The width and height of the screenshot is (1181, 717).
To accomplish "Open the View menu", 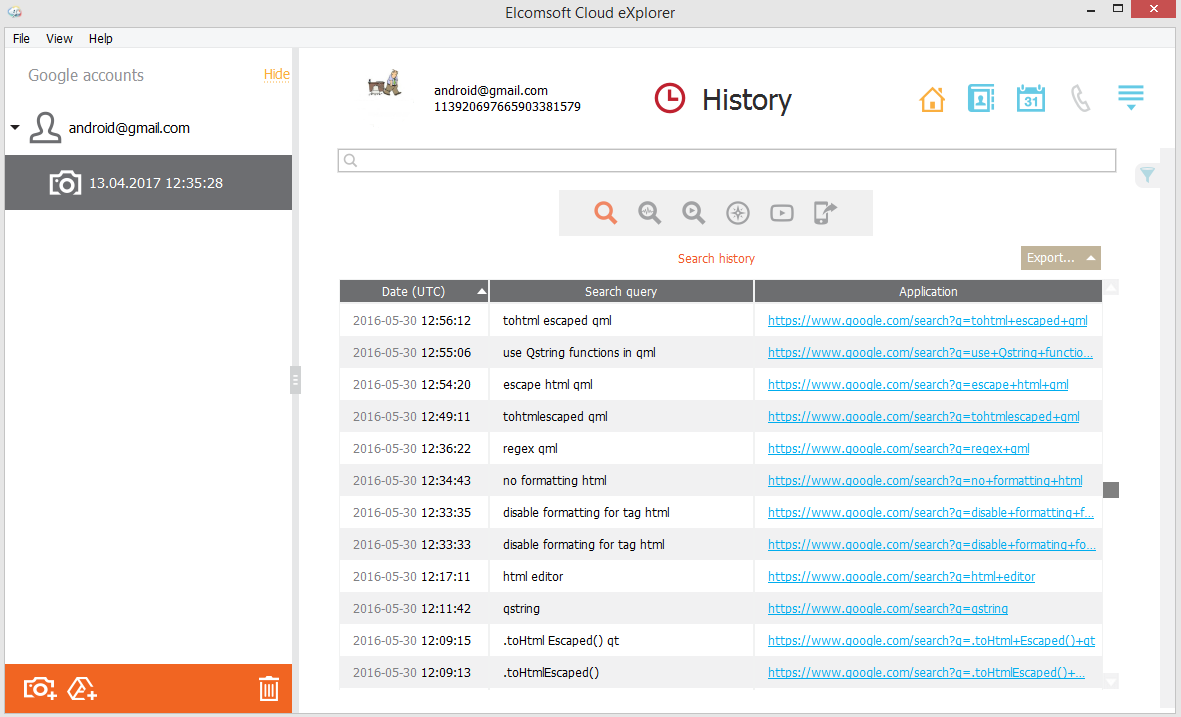I will (x=59, y=38).
